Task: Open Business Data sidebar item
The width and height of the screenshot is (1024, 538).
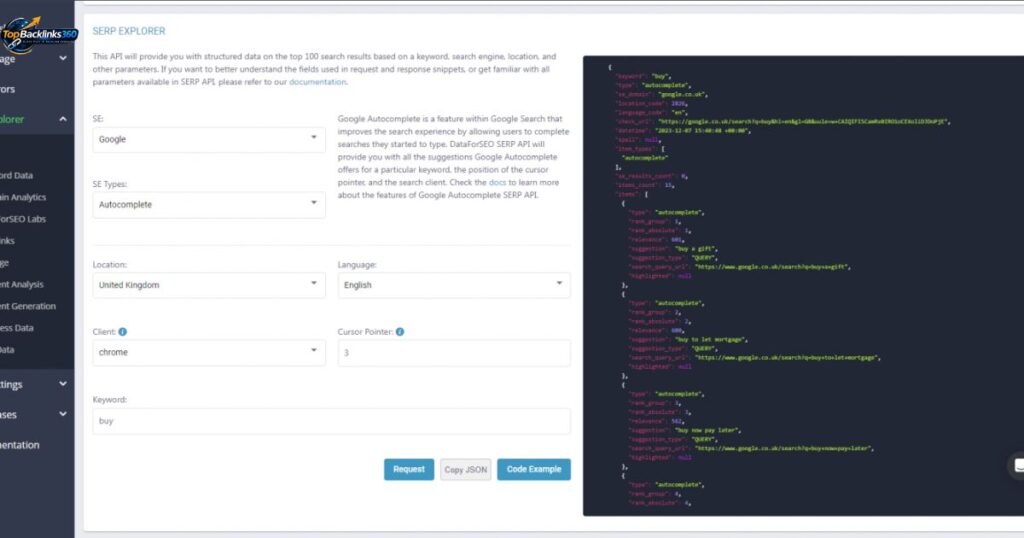Action: (x=17, y=328)
